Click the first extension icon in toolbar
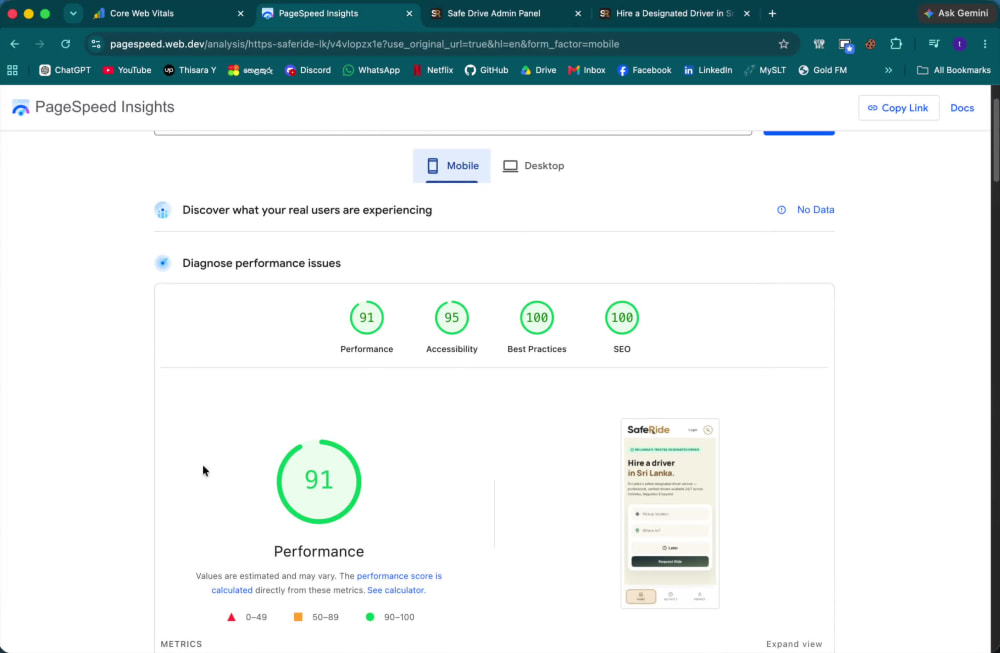This screenshot has width=1000, height=653. (x=819, y=44)
